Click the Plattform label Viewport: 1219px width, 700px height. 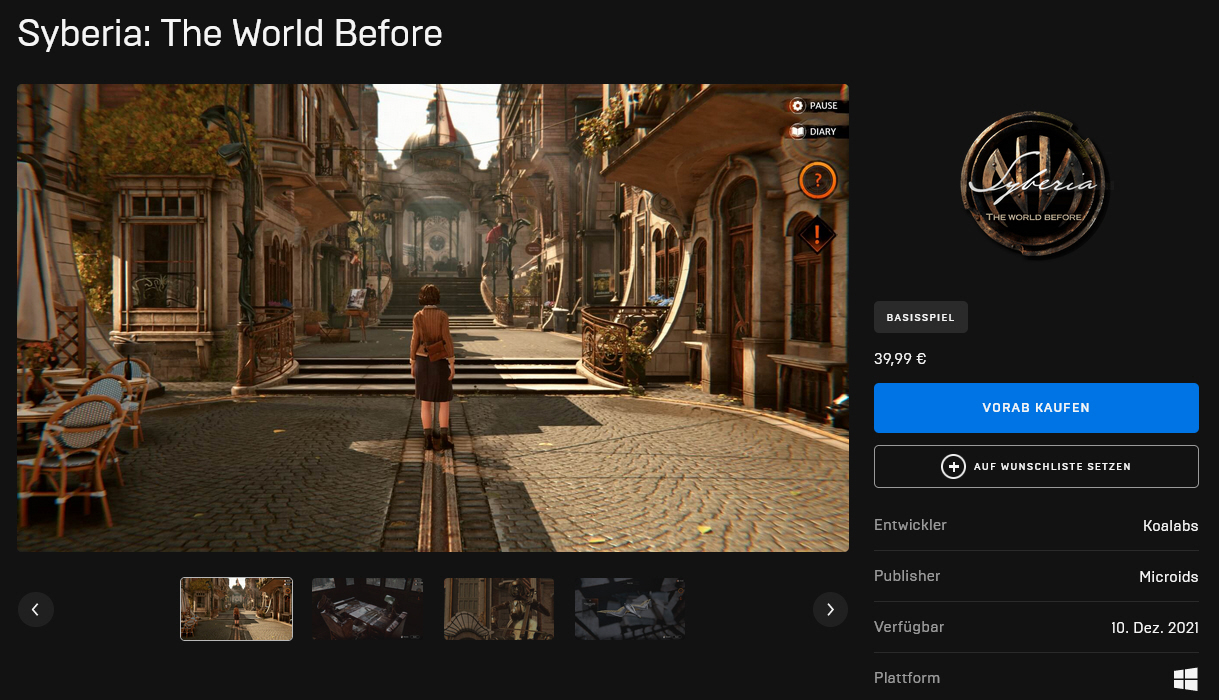[x=907, y=678]
